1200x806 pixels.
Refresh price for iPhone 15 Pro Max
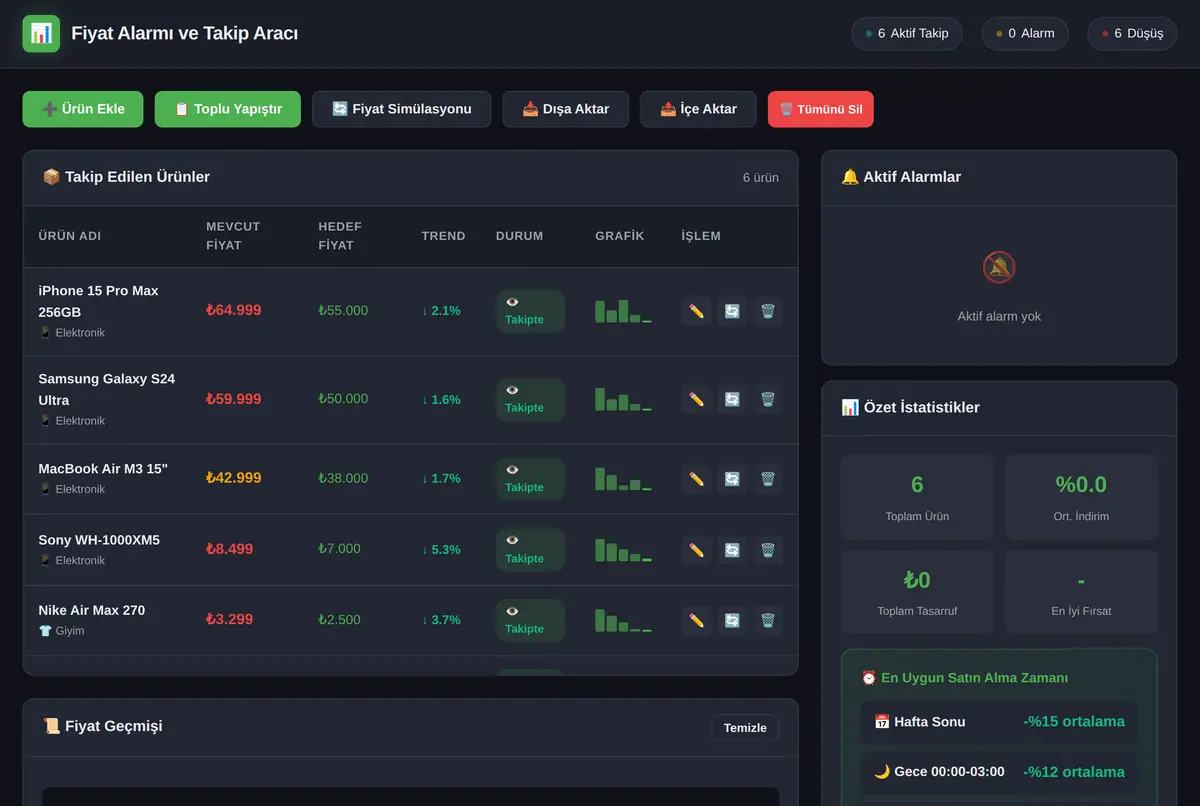(x=732, y=311)
